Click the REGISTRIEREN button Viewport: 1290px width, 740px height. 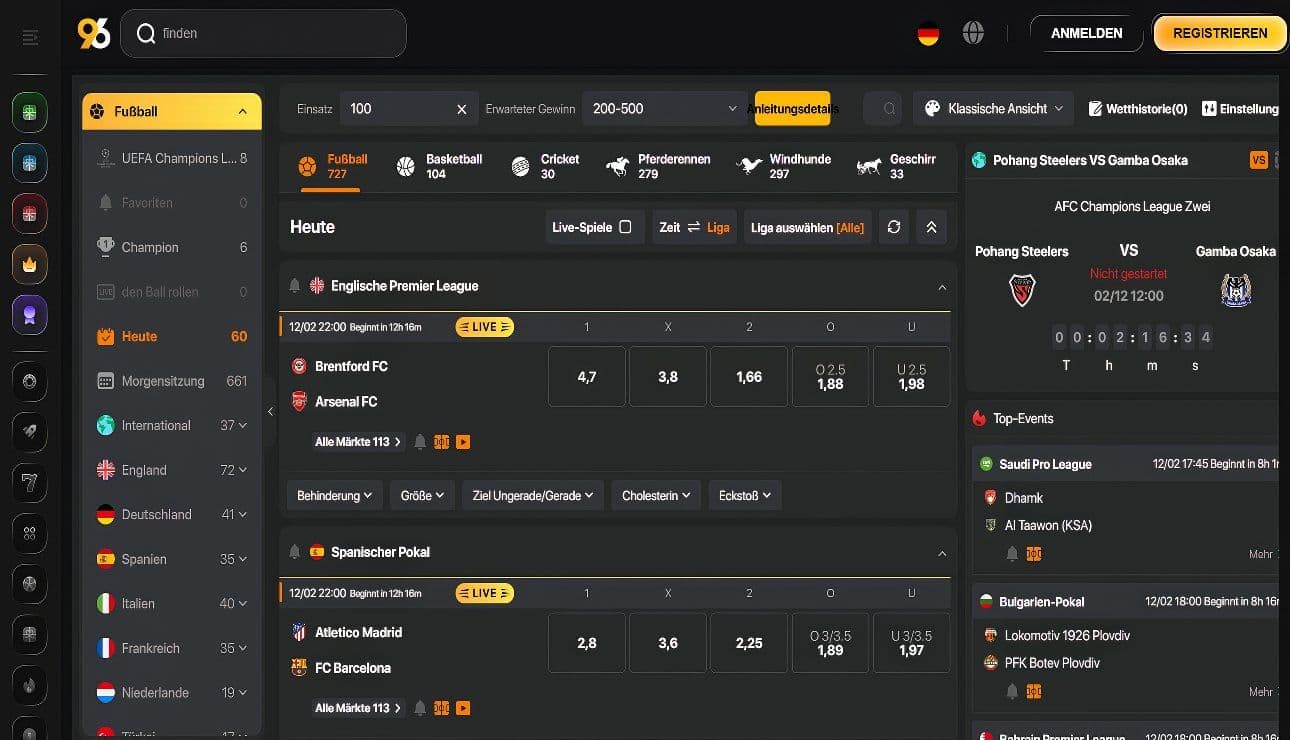click(x=1219, y=32)
